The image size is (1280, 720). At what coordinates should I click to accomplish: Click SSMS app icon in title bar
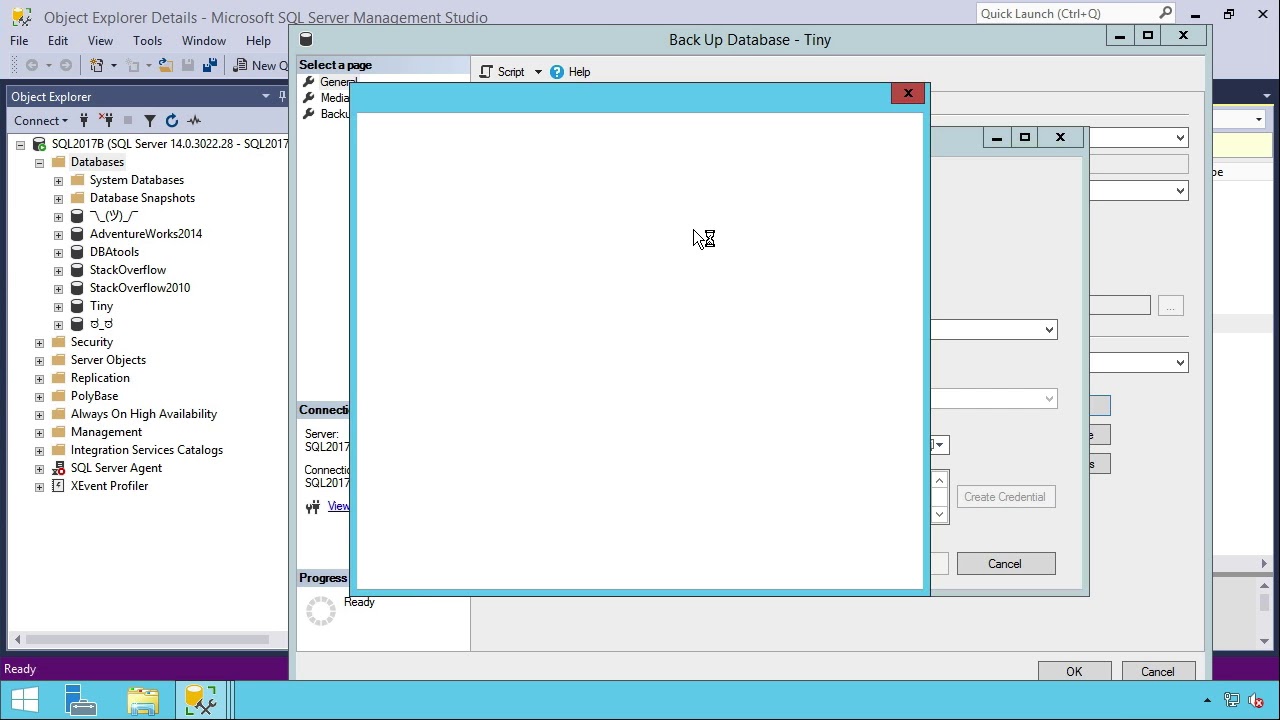tap(21, 17)
